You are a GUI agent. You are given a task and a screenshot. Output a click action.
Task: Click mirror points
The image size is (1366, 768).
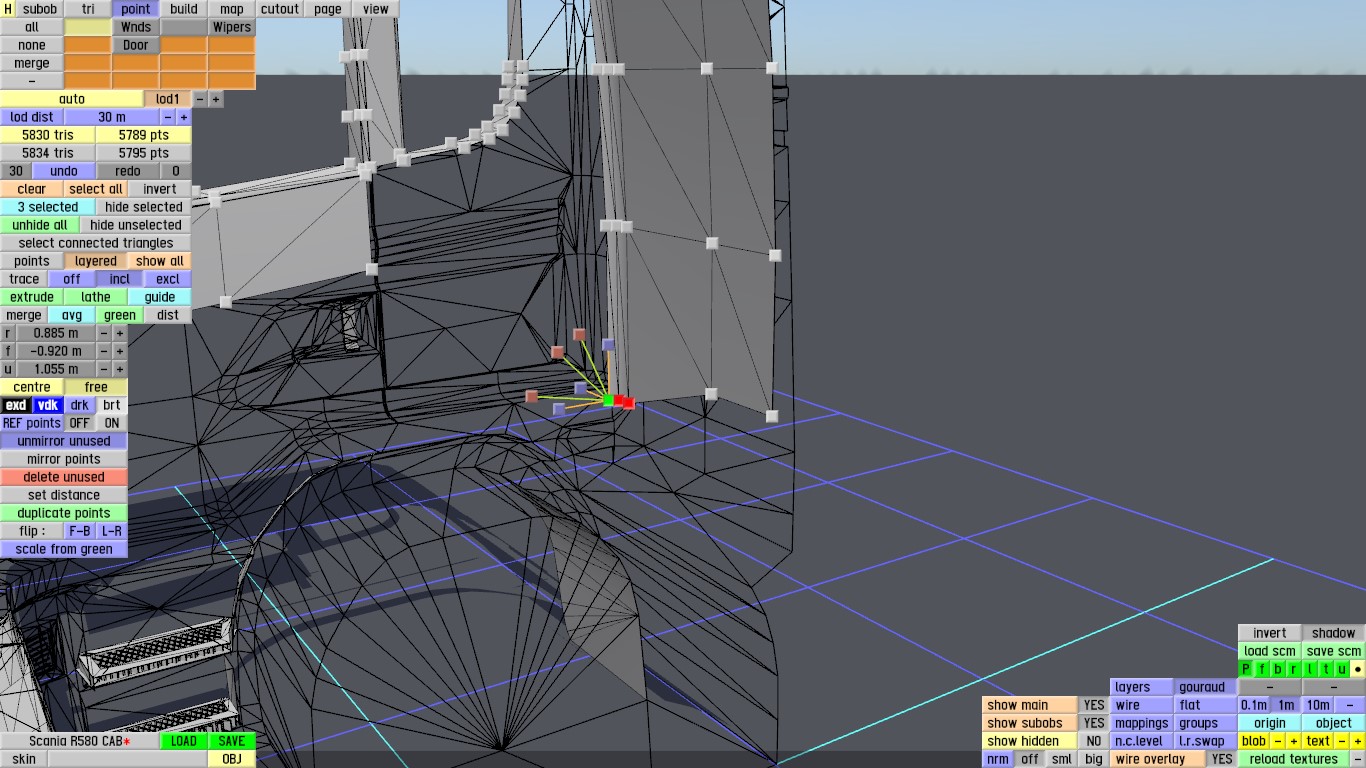[64, 459]
